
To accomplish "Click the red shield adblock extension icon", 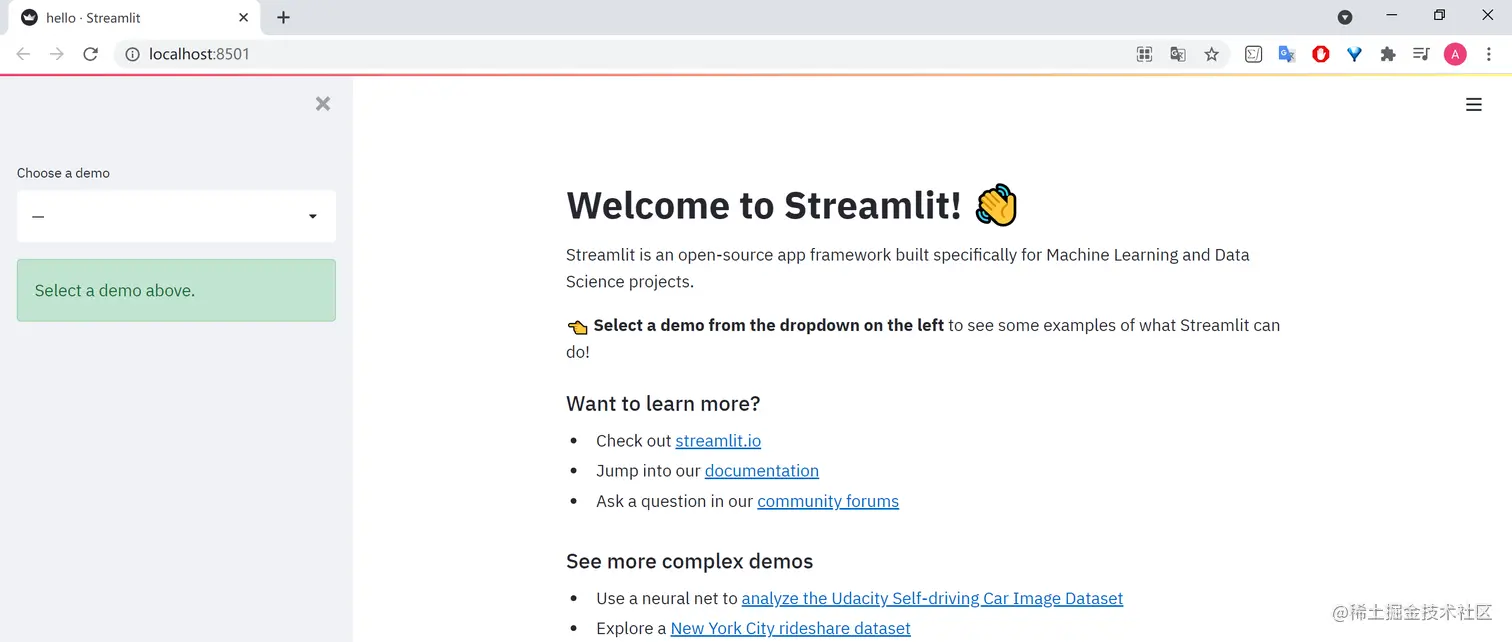I will click(x=1321, y=54).
